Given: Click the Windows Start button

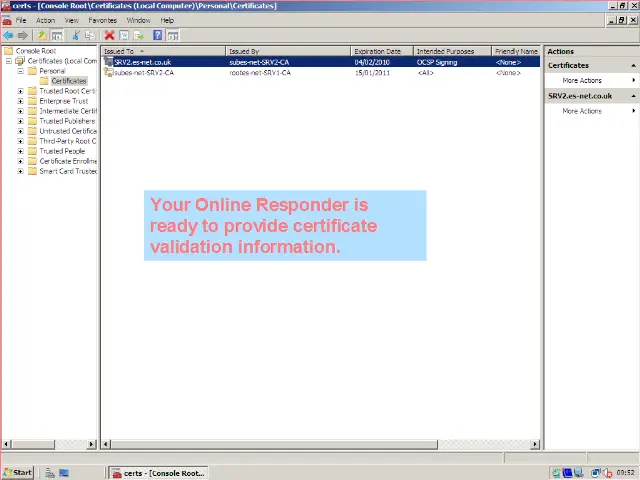Looking at the screenshot, I should tap(17, 472).
